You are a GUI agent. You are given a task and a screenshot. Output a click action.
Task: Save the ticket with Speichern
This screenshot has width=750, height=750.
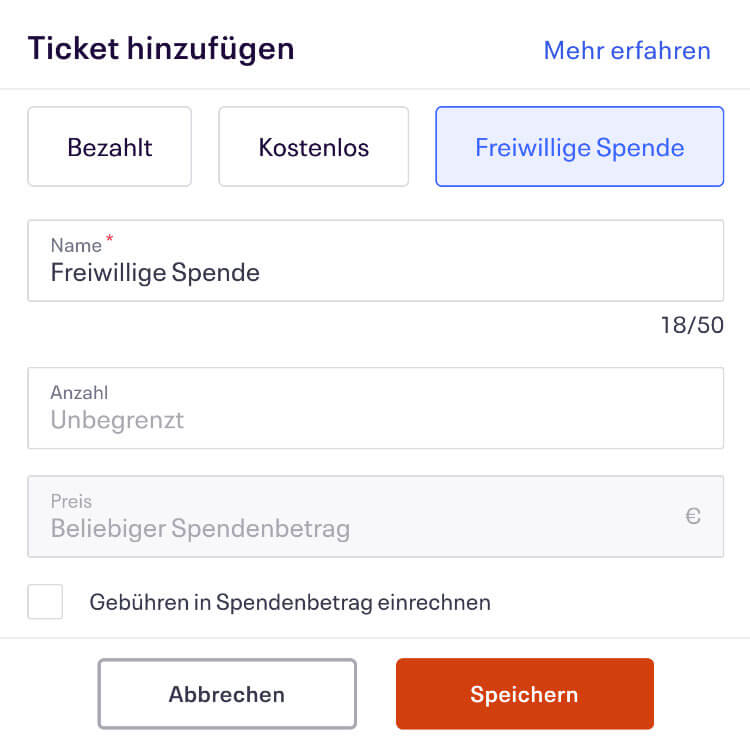tap(525, 694)
